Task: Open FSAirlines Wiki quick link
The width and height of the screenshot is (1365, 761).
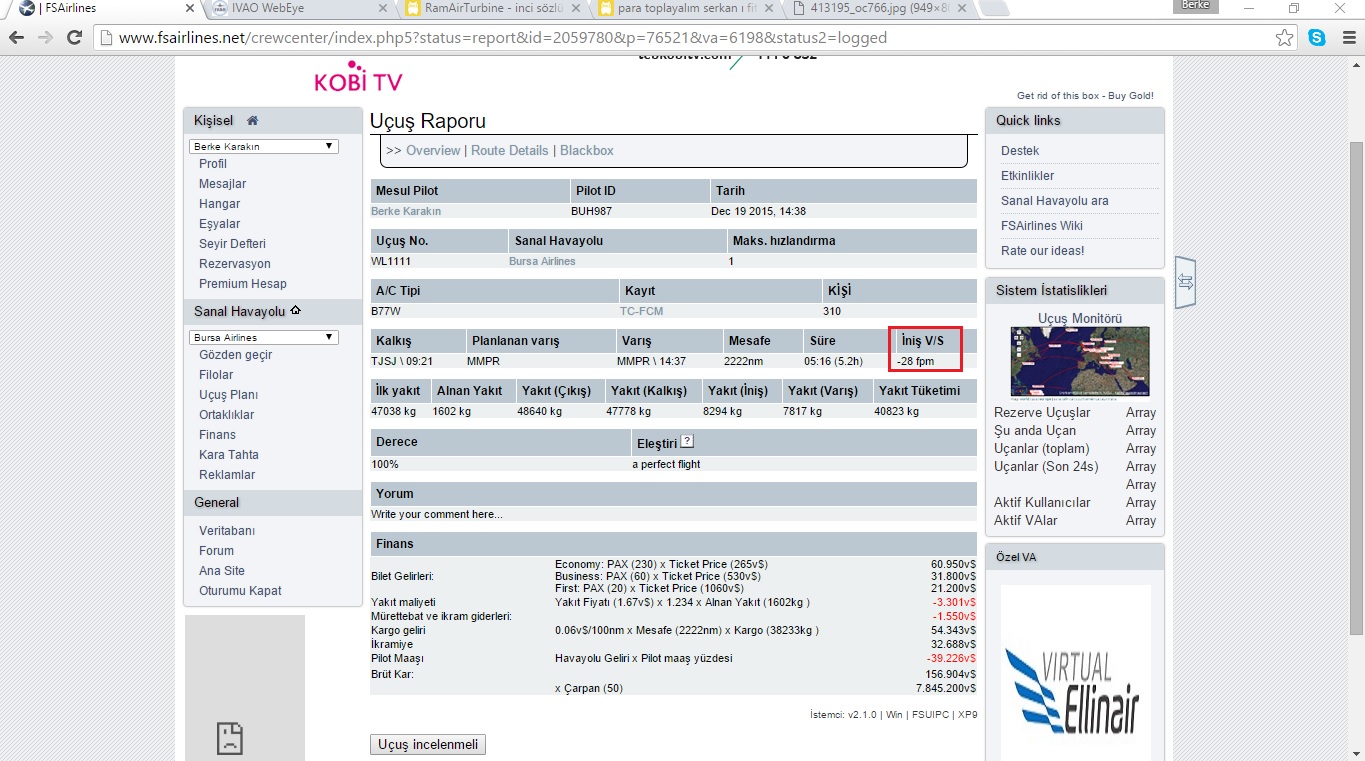Action: coord(1042,226)
